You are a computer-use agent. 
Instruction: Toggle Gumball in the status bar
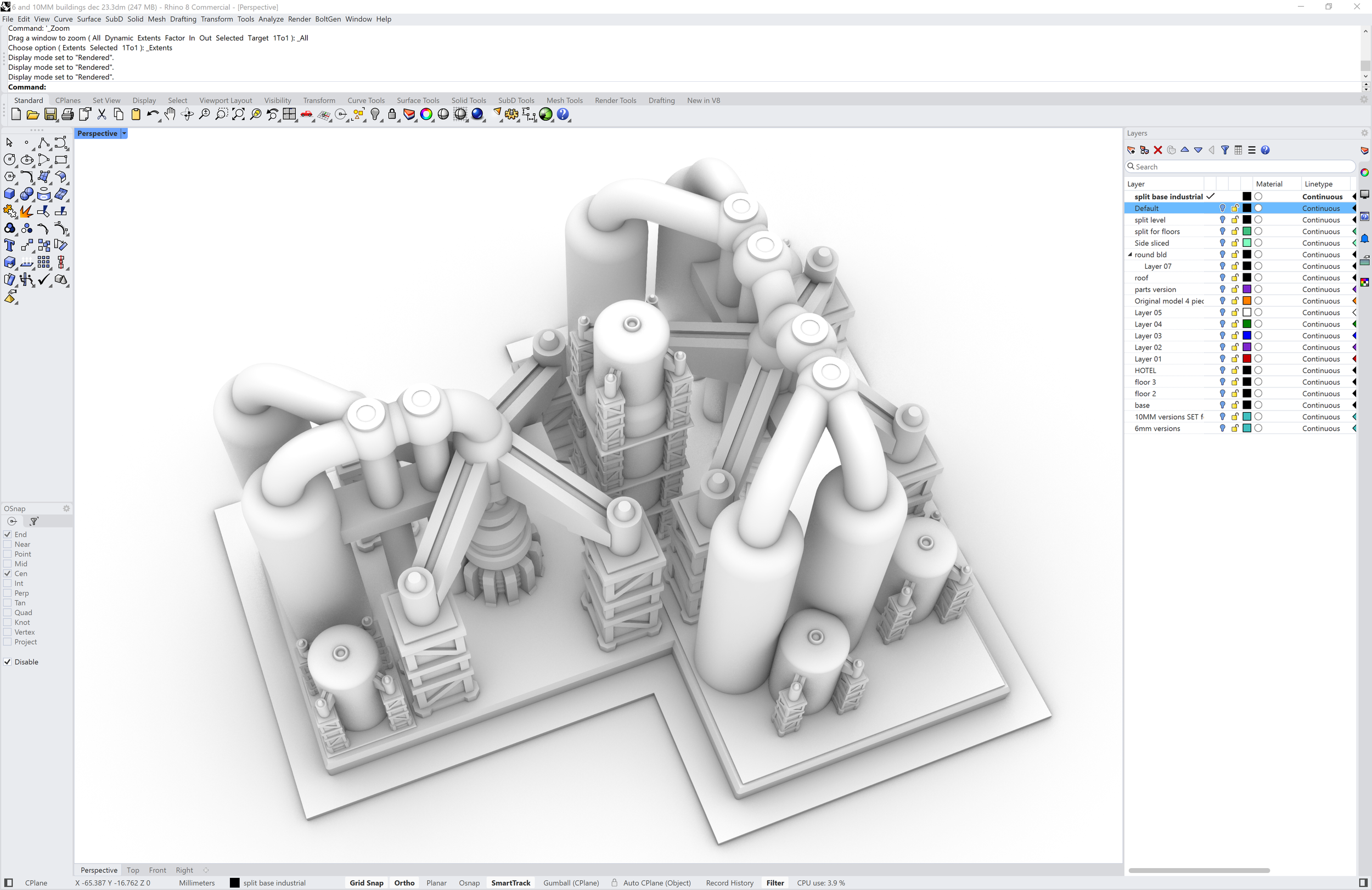coord(571,882)
